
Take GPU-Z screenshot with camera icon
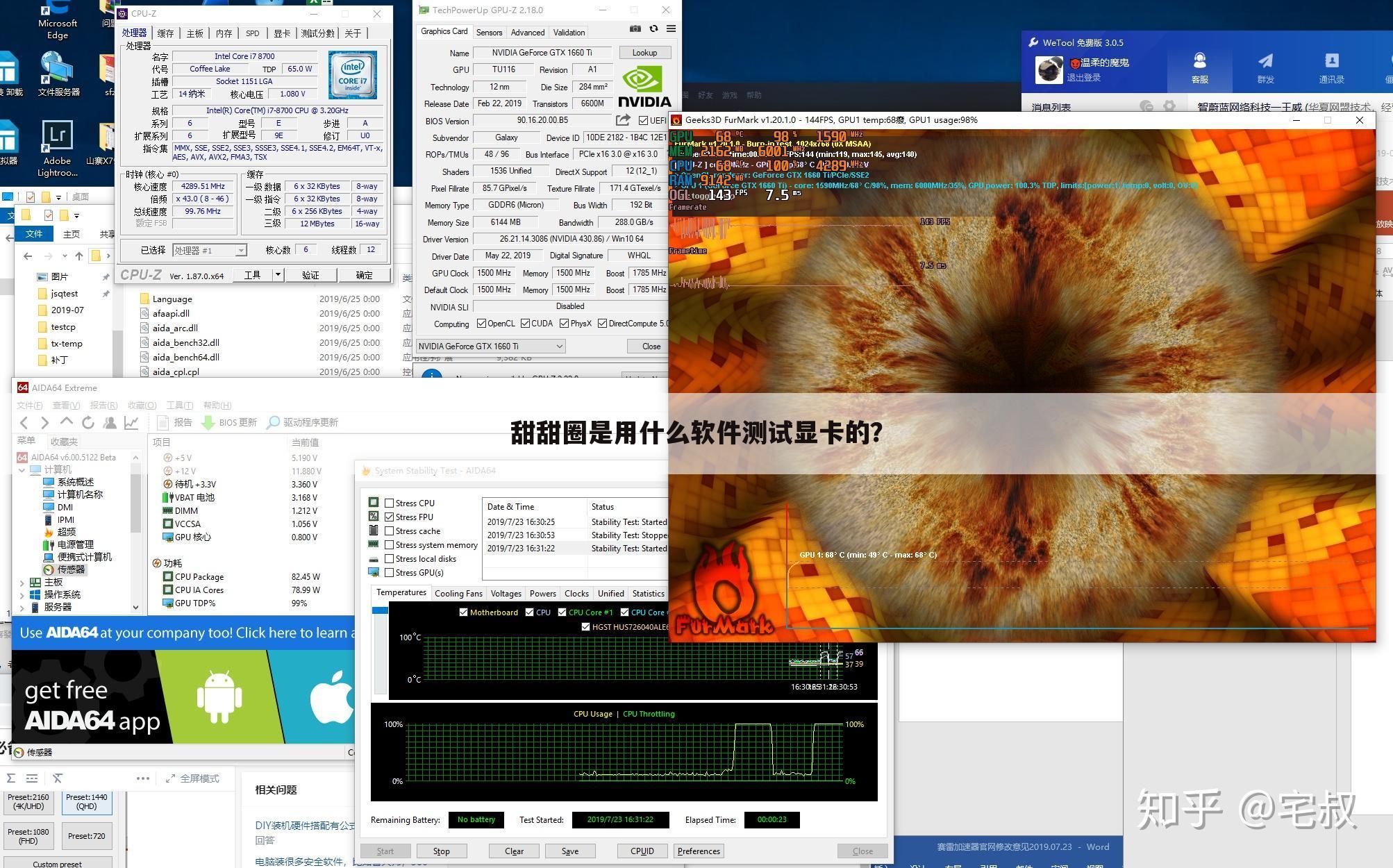tap(635, 29)
